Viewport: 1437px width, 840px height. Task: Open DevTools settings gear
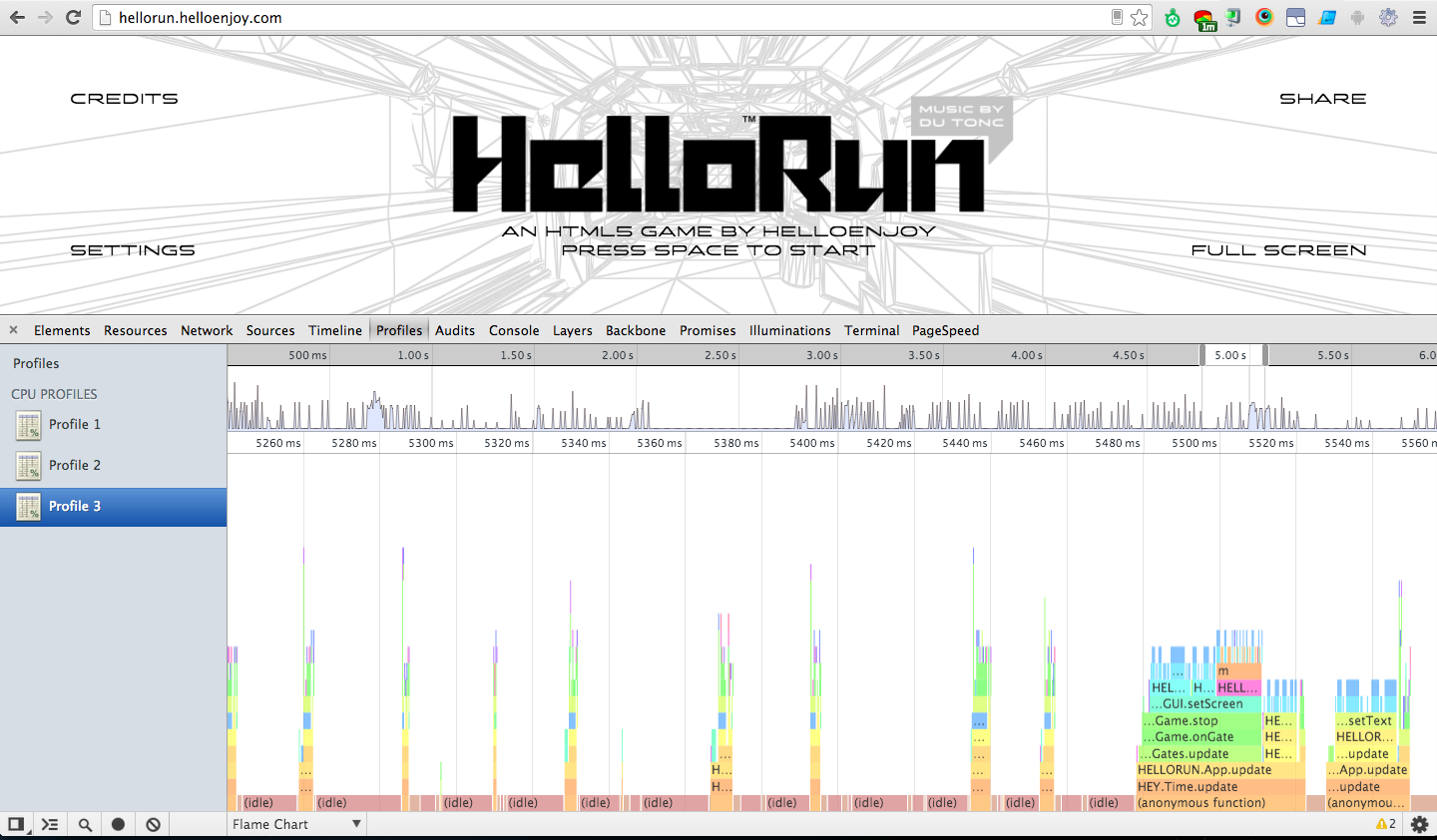pyautogui.click(x=1418, y=824)
